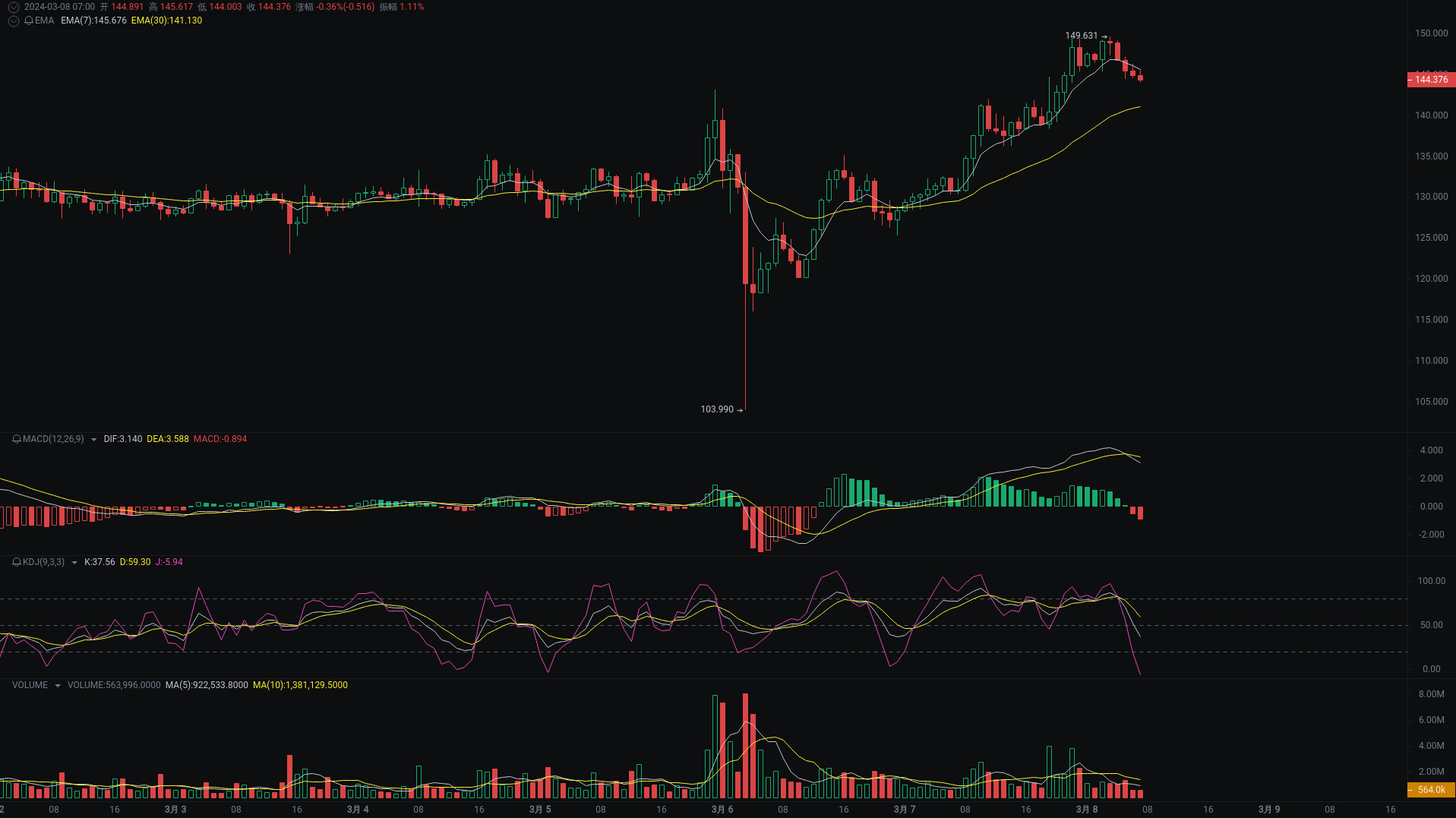Click the 150.000 price axis label

1431,33
